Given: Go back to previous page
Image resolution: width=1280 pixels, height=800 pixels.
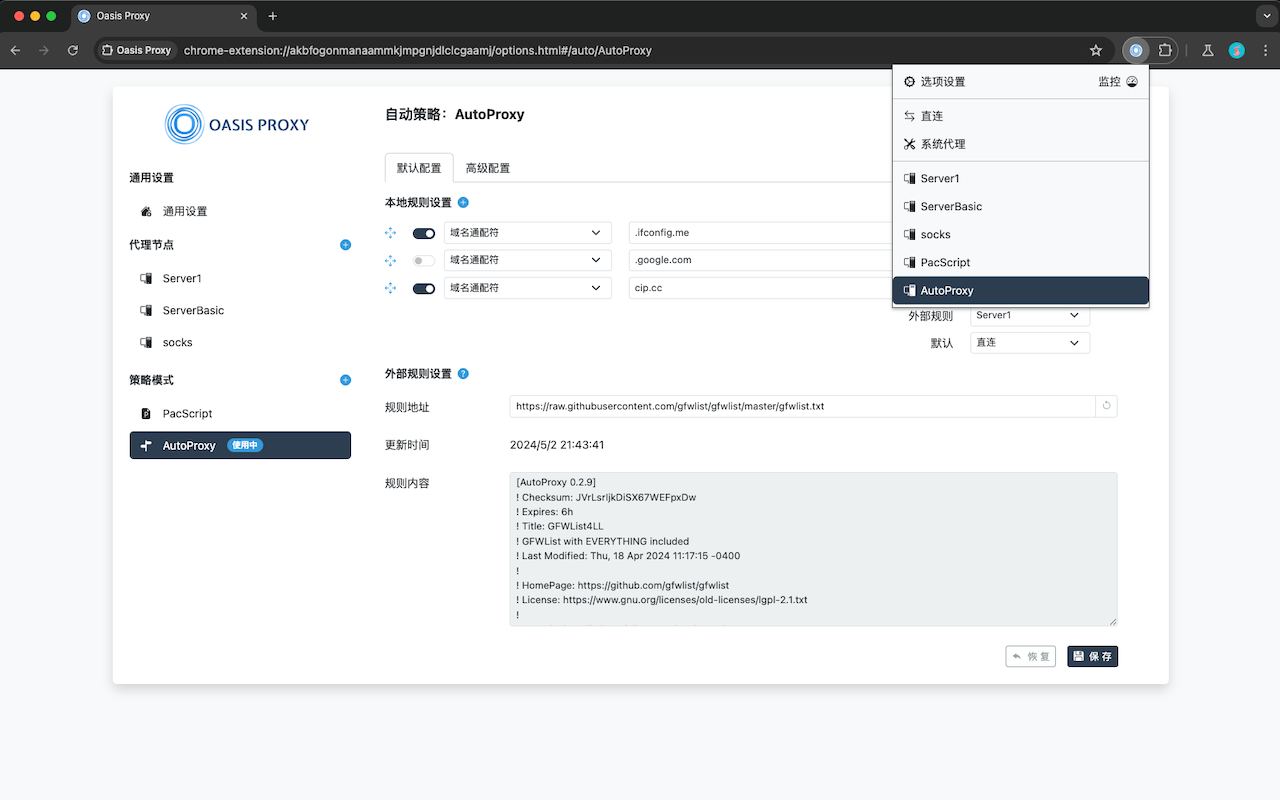Looking at the screenshot, I should [x=16, y=50].
